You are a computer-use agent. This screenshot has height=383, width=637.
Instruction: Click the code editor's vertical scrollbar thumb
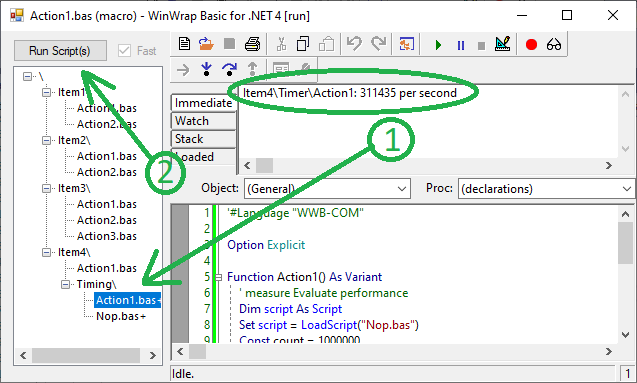625,243
